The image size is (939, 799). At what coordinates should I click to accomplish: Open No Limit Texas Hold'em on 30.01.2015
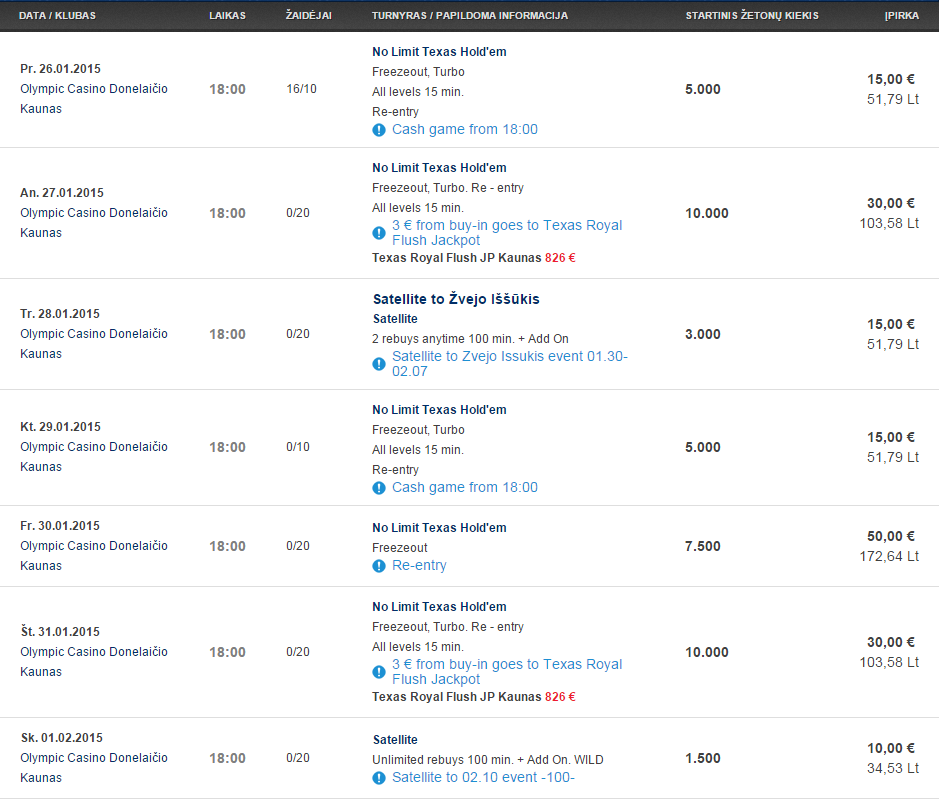coord(439,528)
